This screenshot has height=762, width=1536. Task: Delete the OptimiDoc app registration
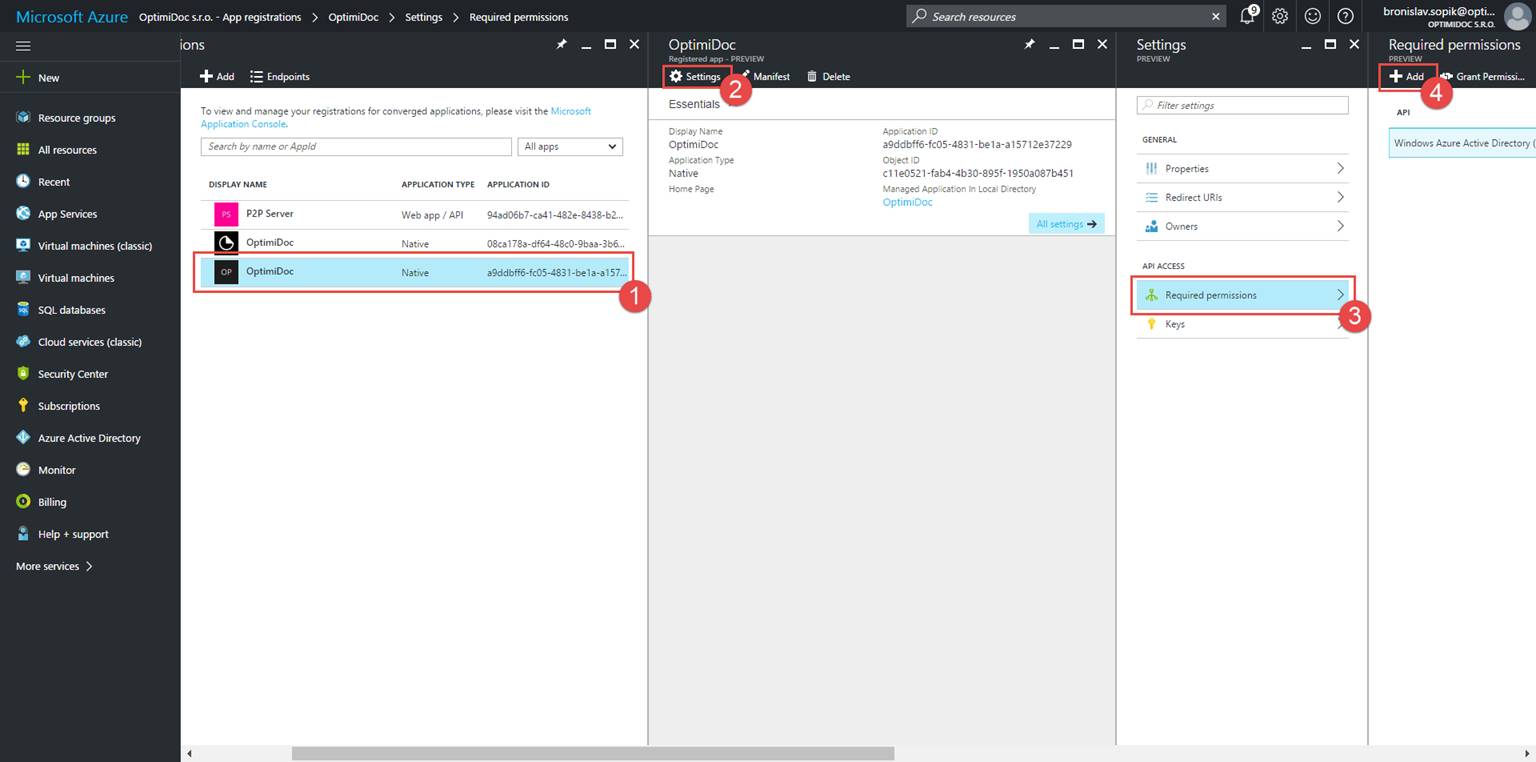point(828,77)
